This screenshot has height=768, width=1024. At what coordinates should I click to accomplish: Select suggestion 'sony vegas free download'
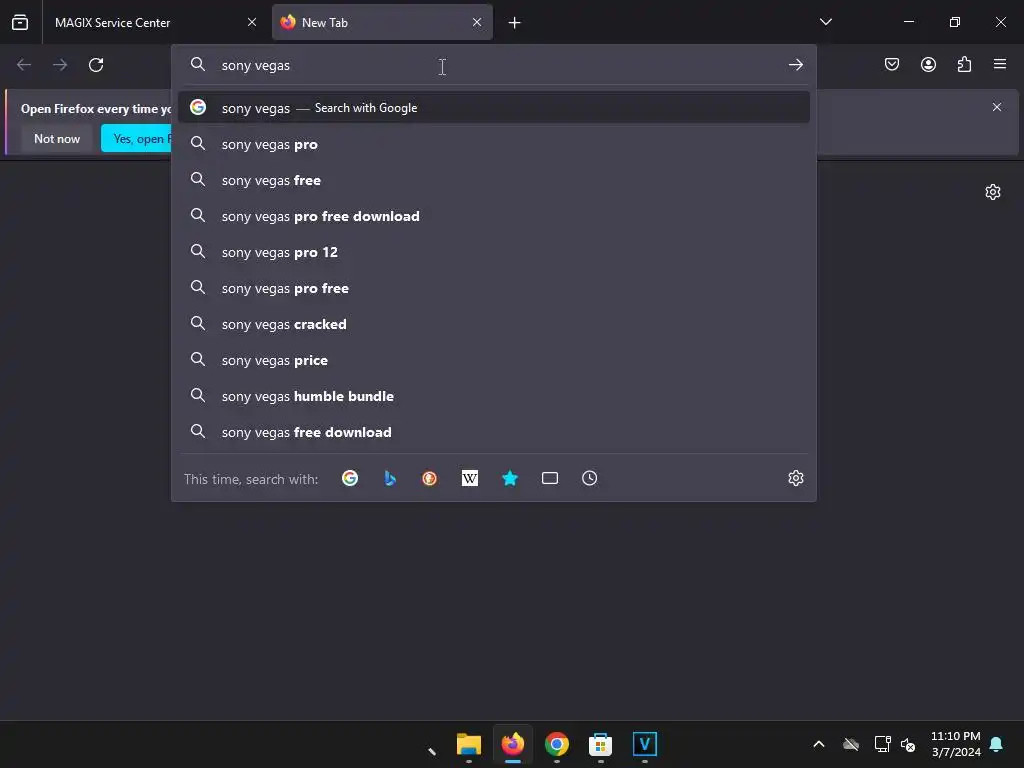(x=494, y=432)
